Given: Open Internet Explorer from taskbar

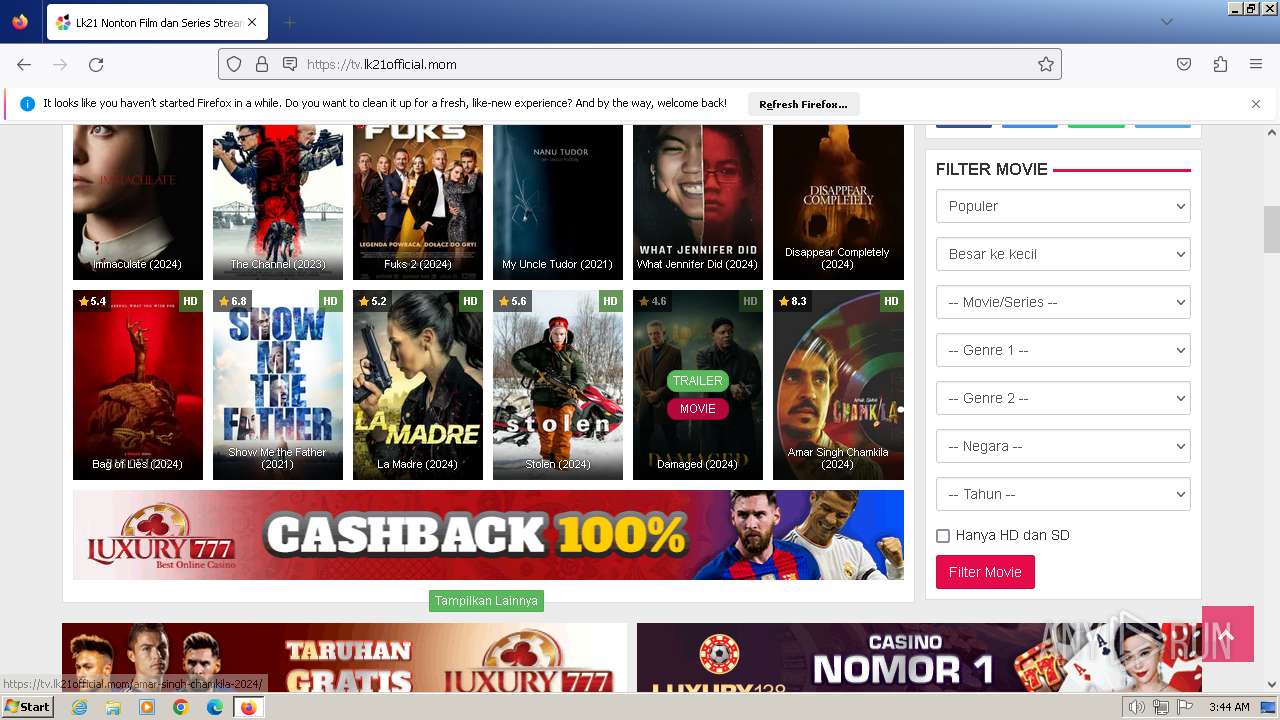Looking at the screenshot, I should [79, 707].
